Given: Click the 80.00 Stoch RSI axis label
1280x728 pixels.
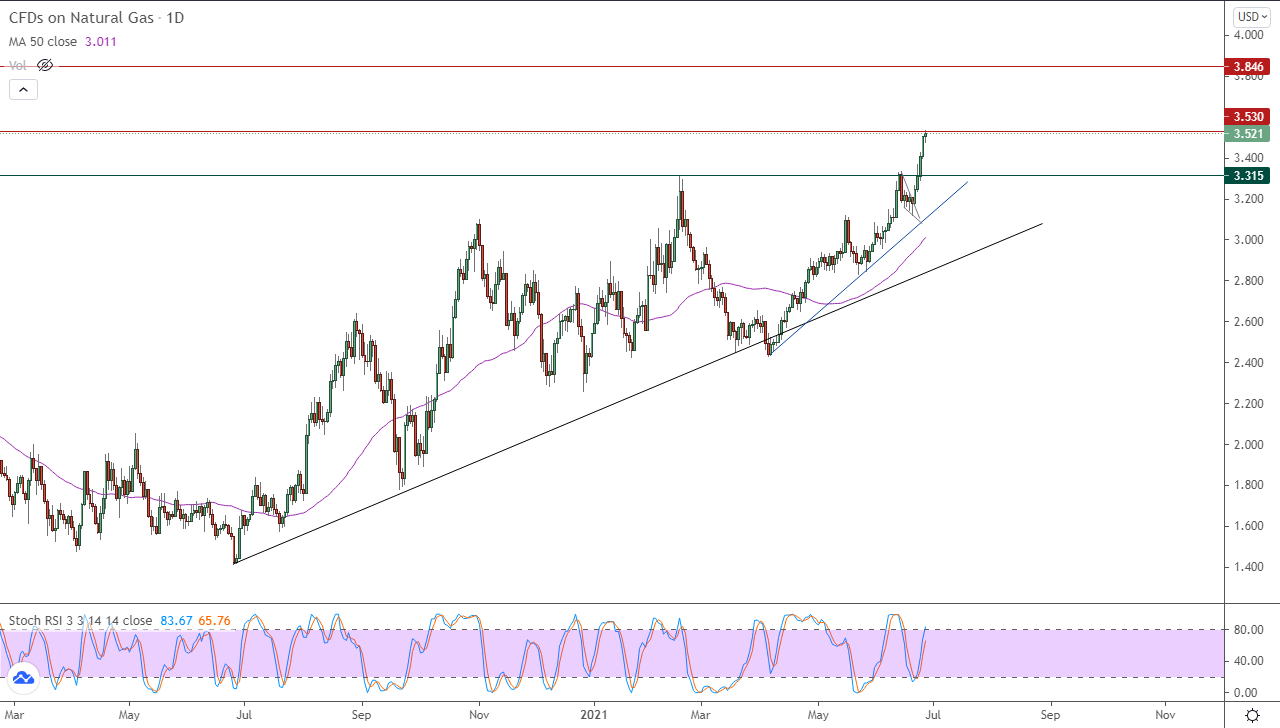Looking at the screenshot, I should (x=1250, y=630).
